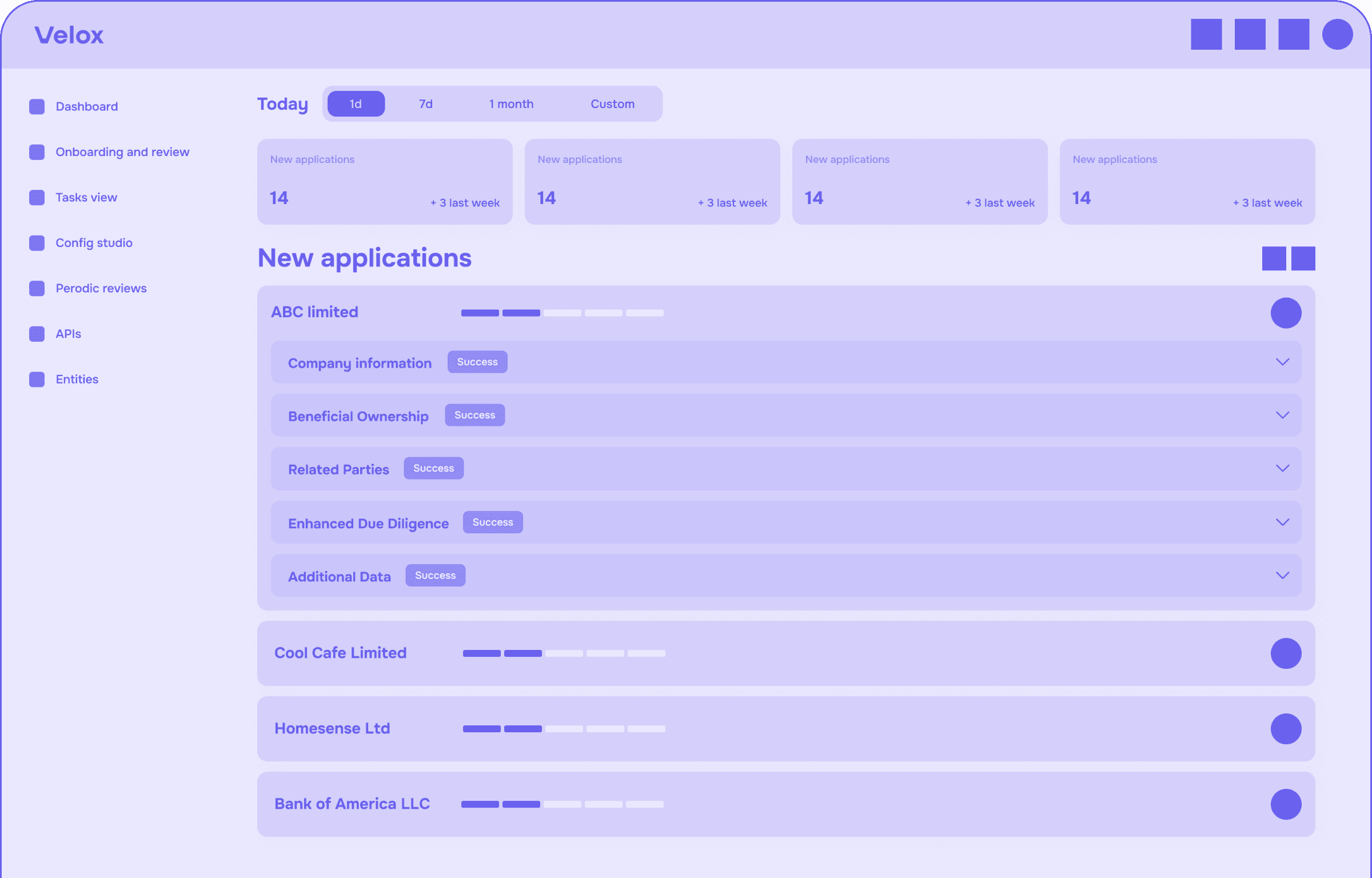Screen dimensions: 1372x878
Task: Click the circle button on Cool Cafe Limited
Action: tap(1286, 653)
